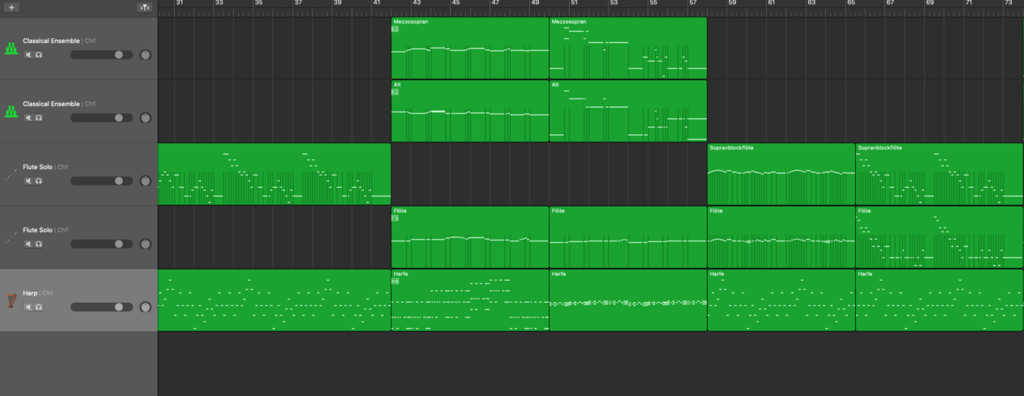1024x396 pixels.
Task: Mute the Flute Solo track with Flöte regions
Action: (28, 244)
